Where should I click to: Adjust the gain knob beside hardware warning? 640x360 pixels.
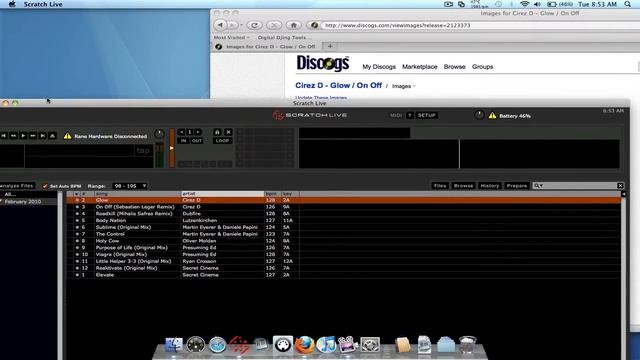159,134
